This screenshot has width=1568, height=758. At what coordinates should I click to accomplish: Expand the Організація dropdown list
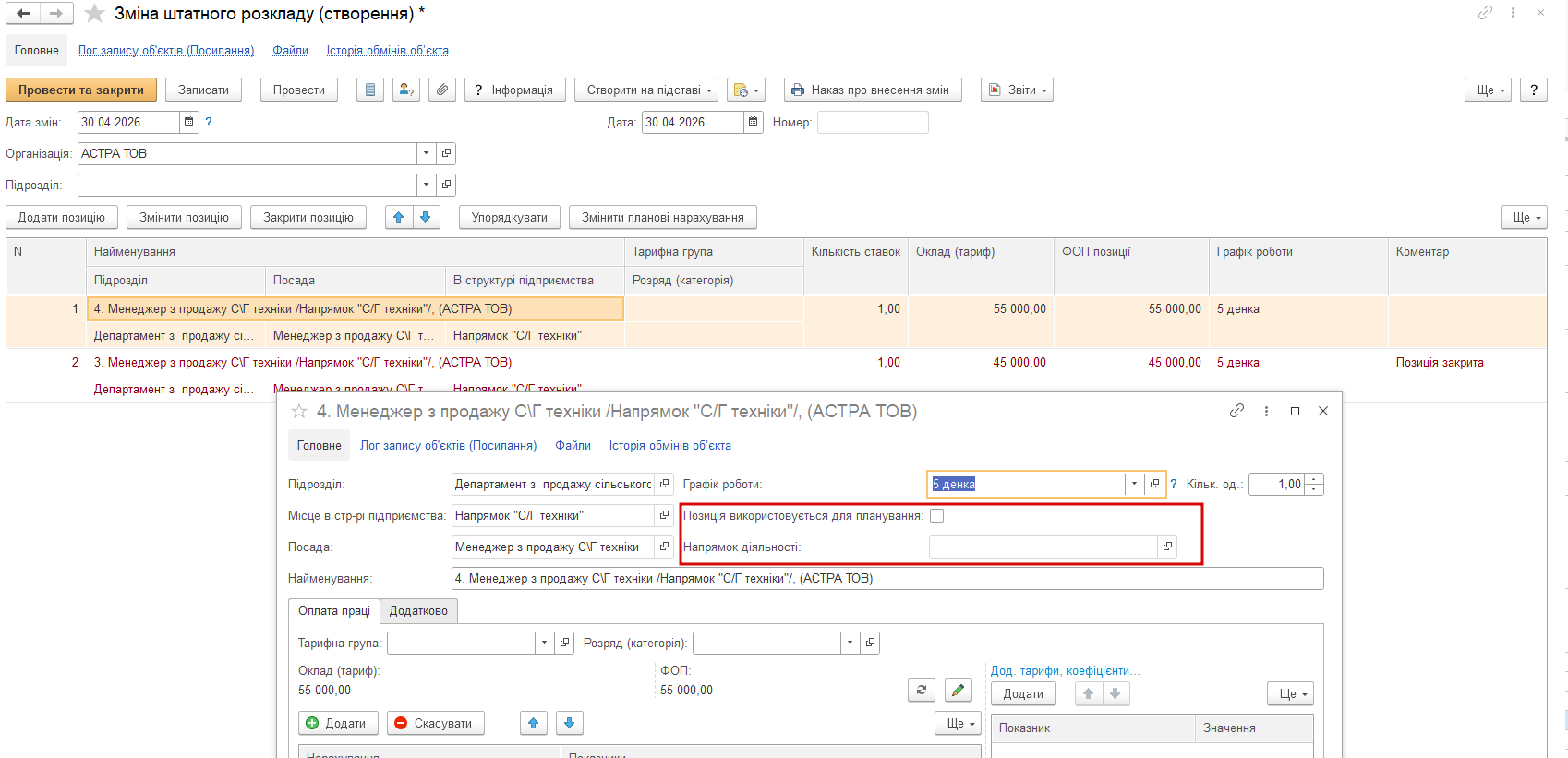point(426,153)
